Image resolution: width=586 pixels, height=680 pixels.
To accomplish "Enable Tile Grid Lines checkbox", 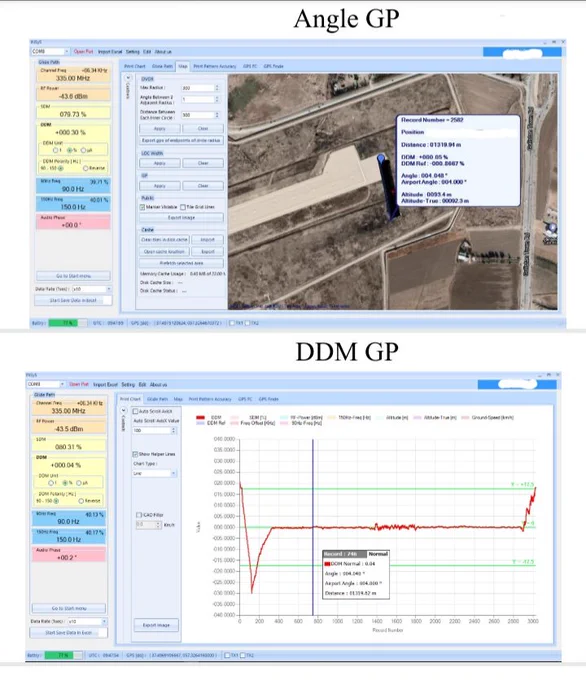I will click(x=183, y=207).
